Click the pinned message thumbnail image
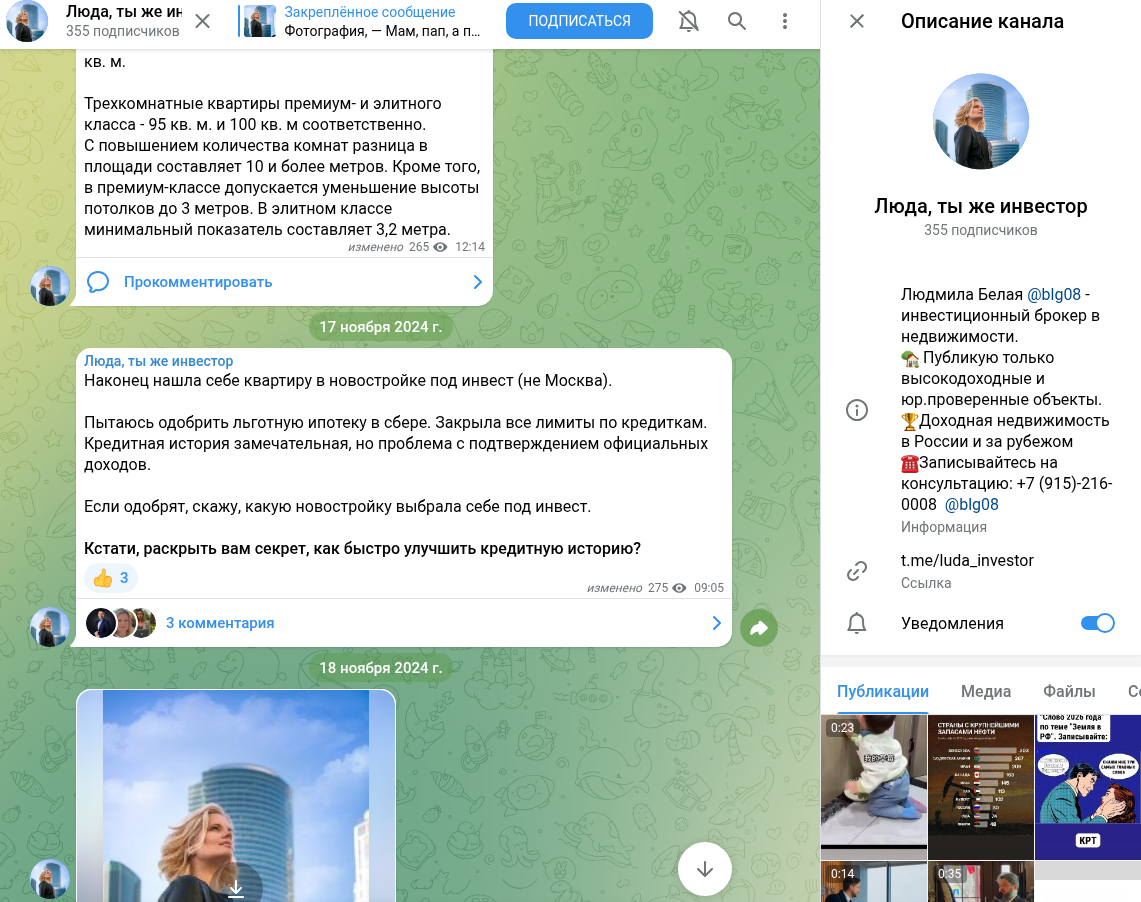This screenshot has width=1141, height=902. (260, 21)
